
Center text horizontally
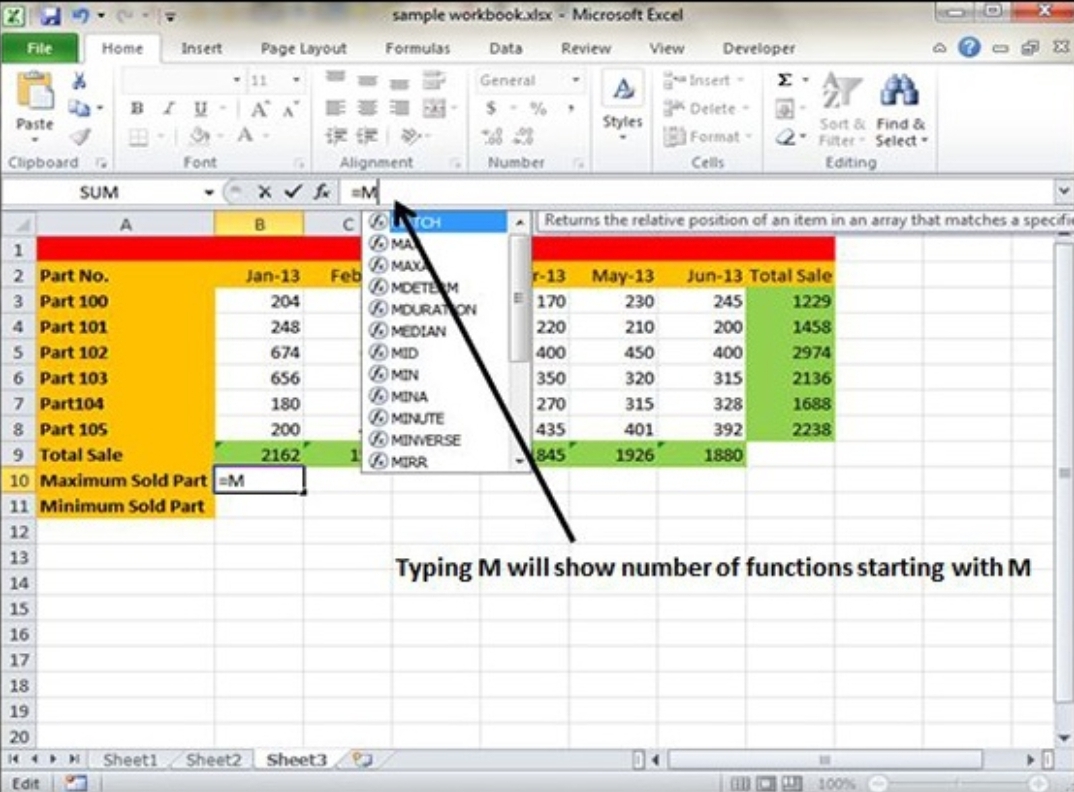pos(367,108)
